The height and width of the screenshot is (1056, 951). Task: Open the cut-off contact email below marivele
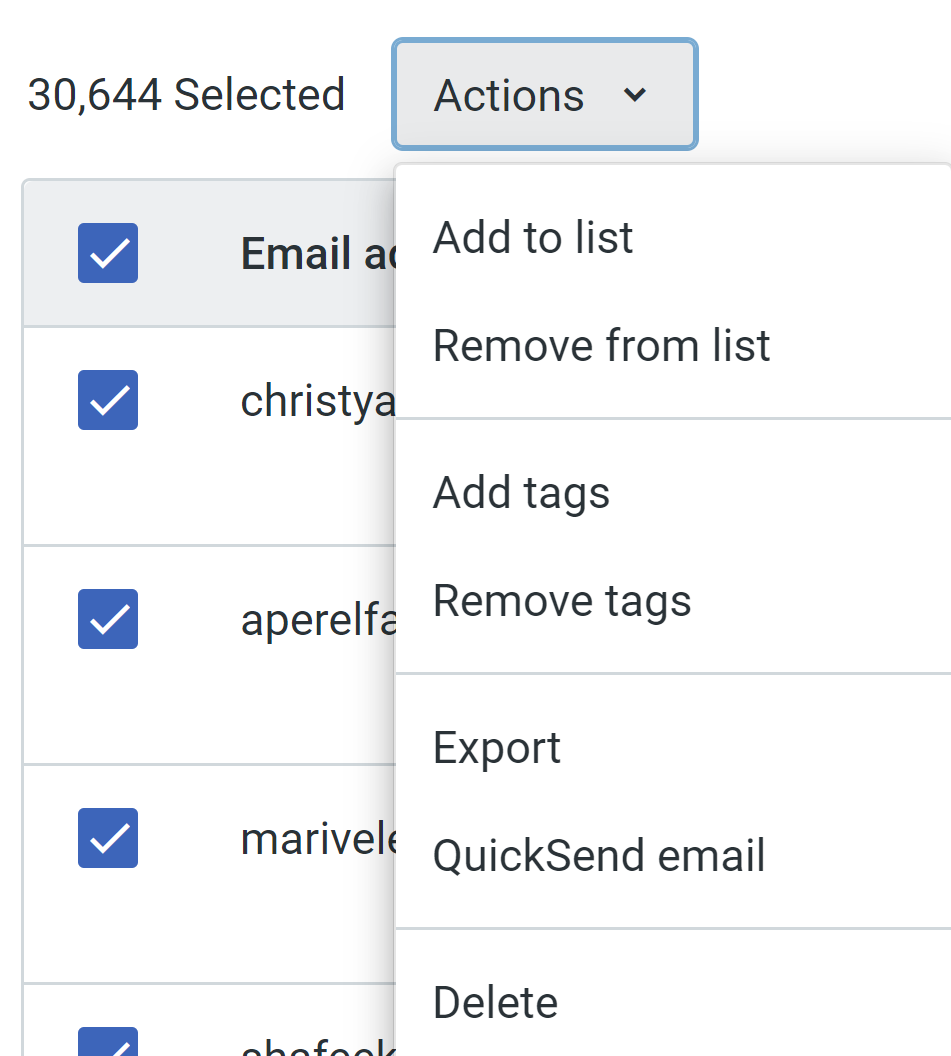point(318,1048)
